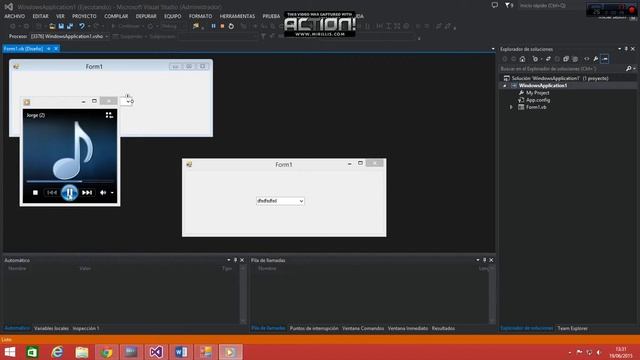Skip to next track in media player
This screenshot has width=640, height=360.
(x=87, y=193)
